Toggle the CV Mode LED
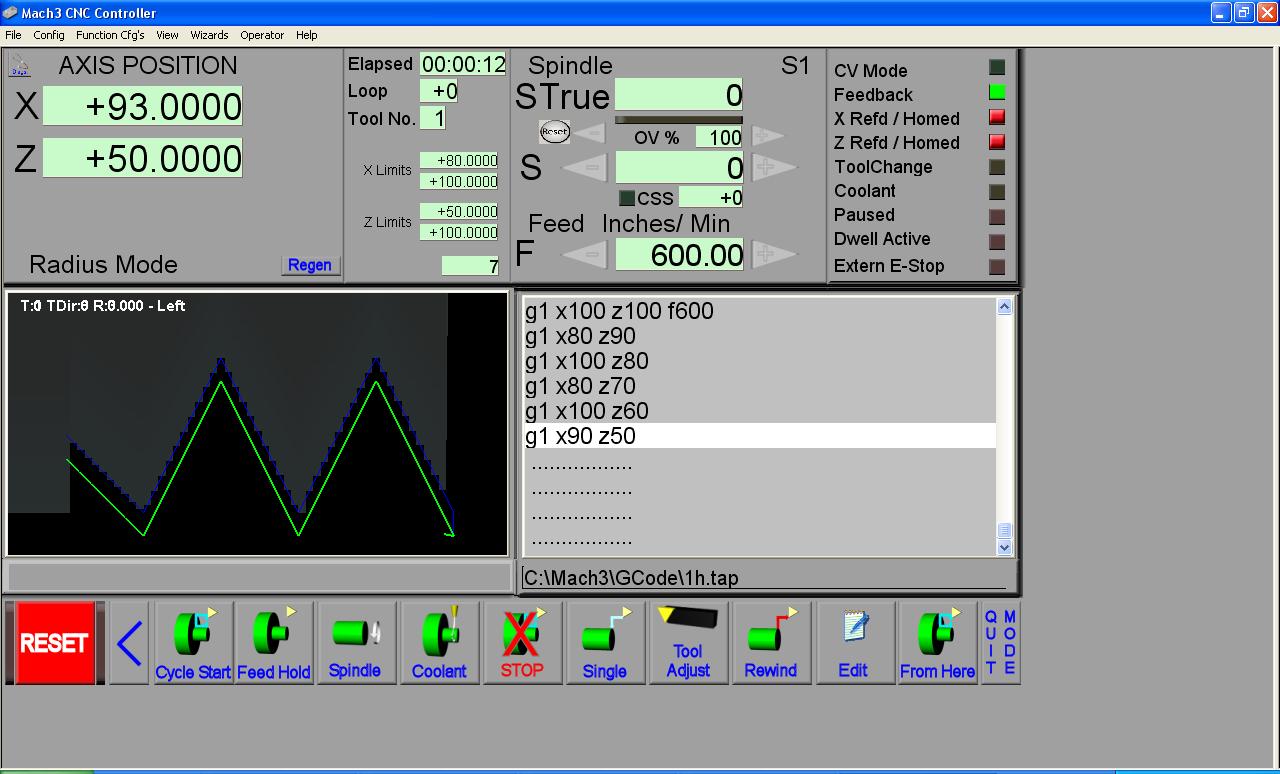 pos(996,68)
